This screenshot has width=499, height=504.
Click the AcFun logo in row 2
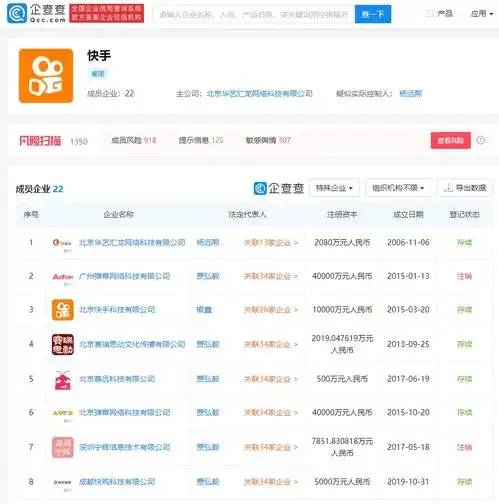(x=62, y=277)
